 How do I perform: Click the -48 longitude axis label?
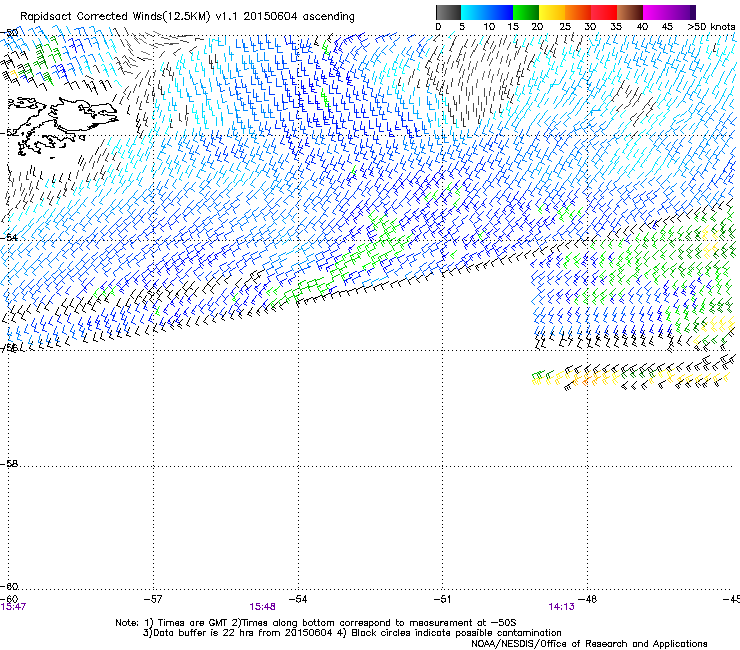click(x=587, y=599)
